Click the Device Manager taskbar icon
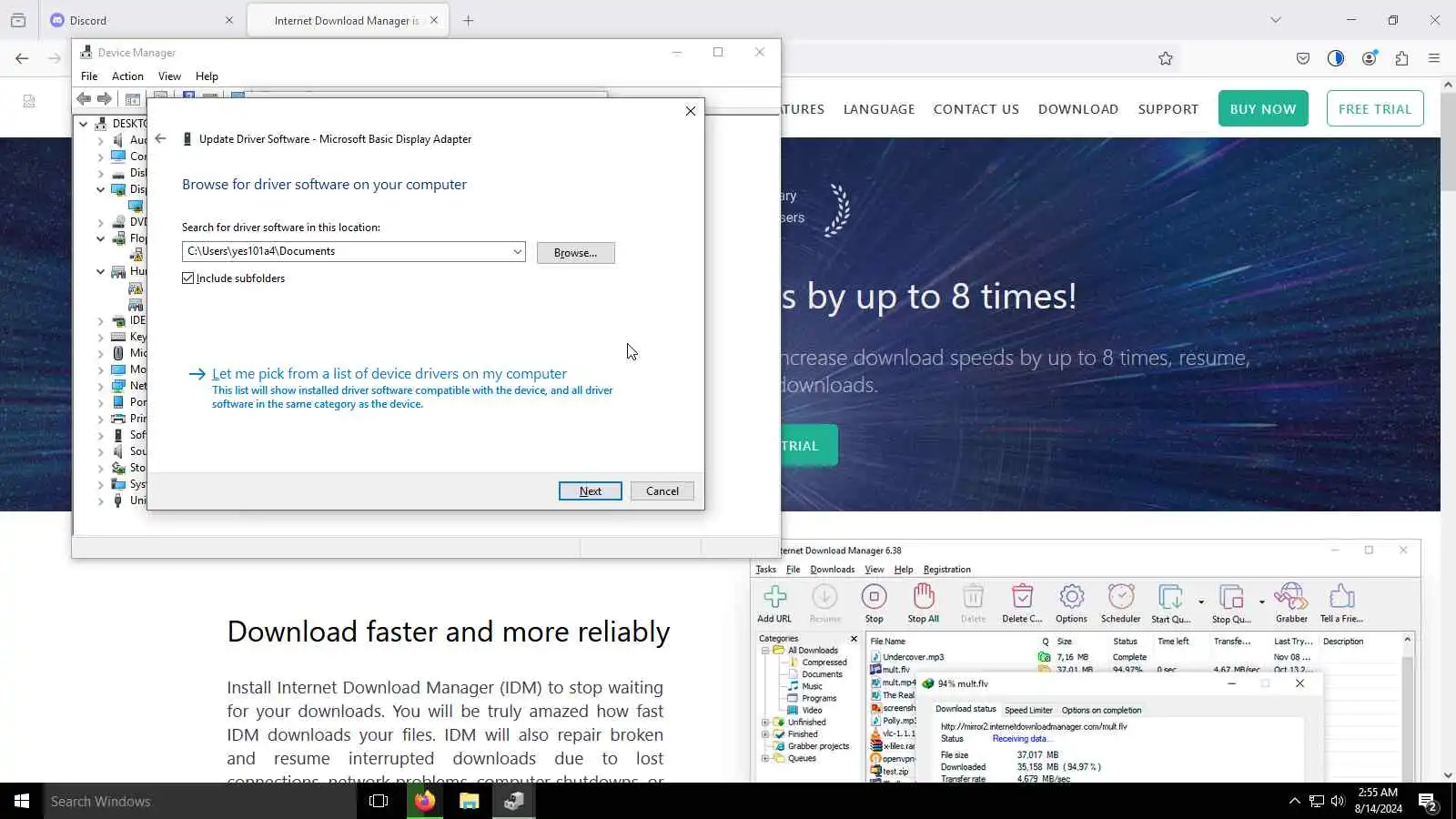This screenshot has width=1456, height=819. (514, 801)
